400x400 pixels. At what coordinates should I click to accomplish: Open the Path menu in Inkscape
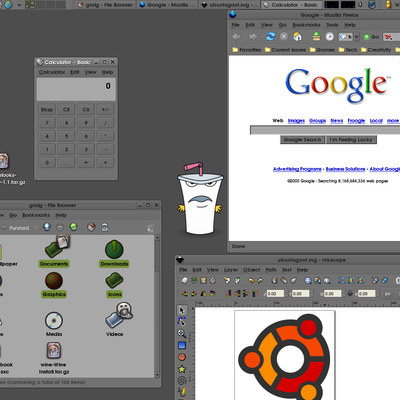(271, 270)
